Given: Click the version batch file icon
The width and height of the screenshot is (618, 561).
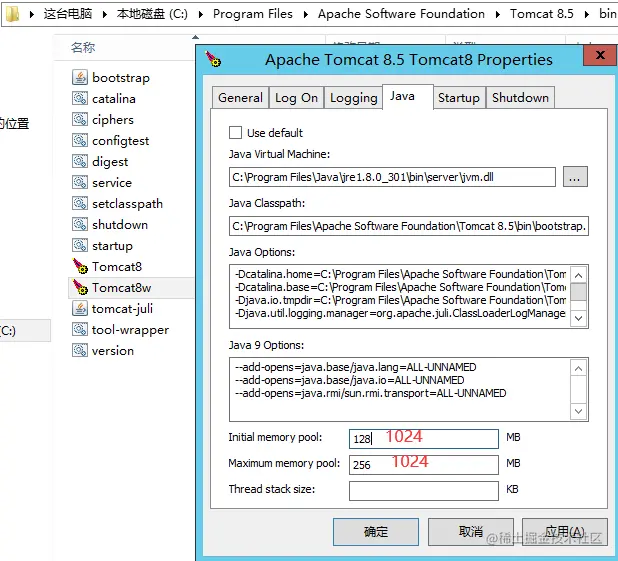Looking at the screenshot, I should tap(80, 350).
